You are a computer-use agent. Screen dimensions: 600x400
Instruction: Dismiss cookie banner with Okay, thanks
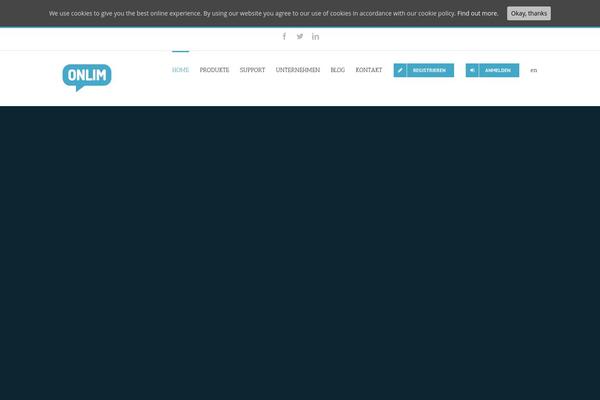[x=529, y=13]
